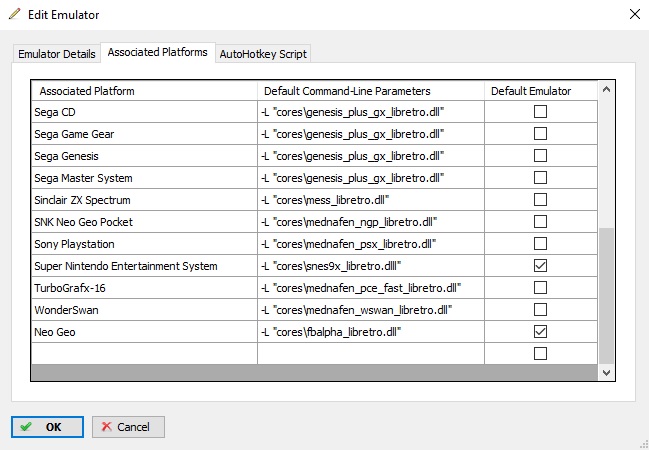Select the Sinclair ZX Spectrum cell
This screenshot has height=450, width=649.
tap(144, 200)
